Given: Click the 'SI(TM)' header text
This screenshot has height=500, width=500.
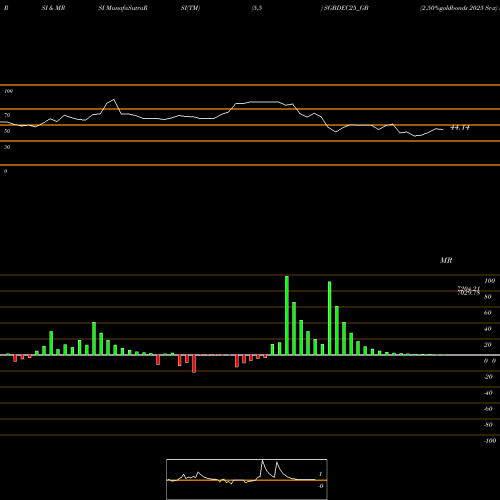Looking at the screenshot, I should point(190,8).
